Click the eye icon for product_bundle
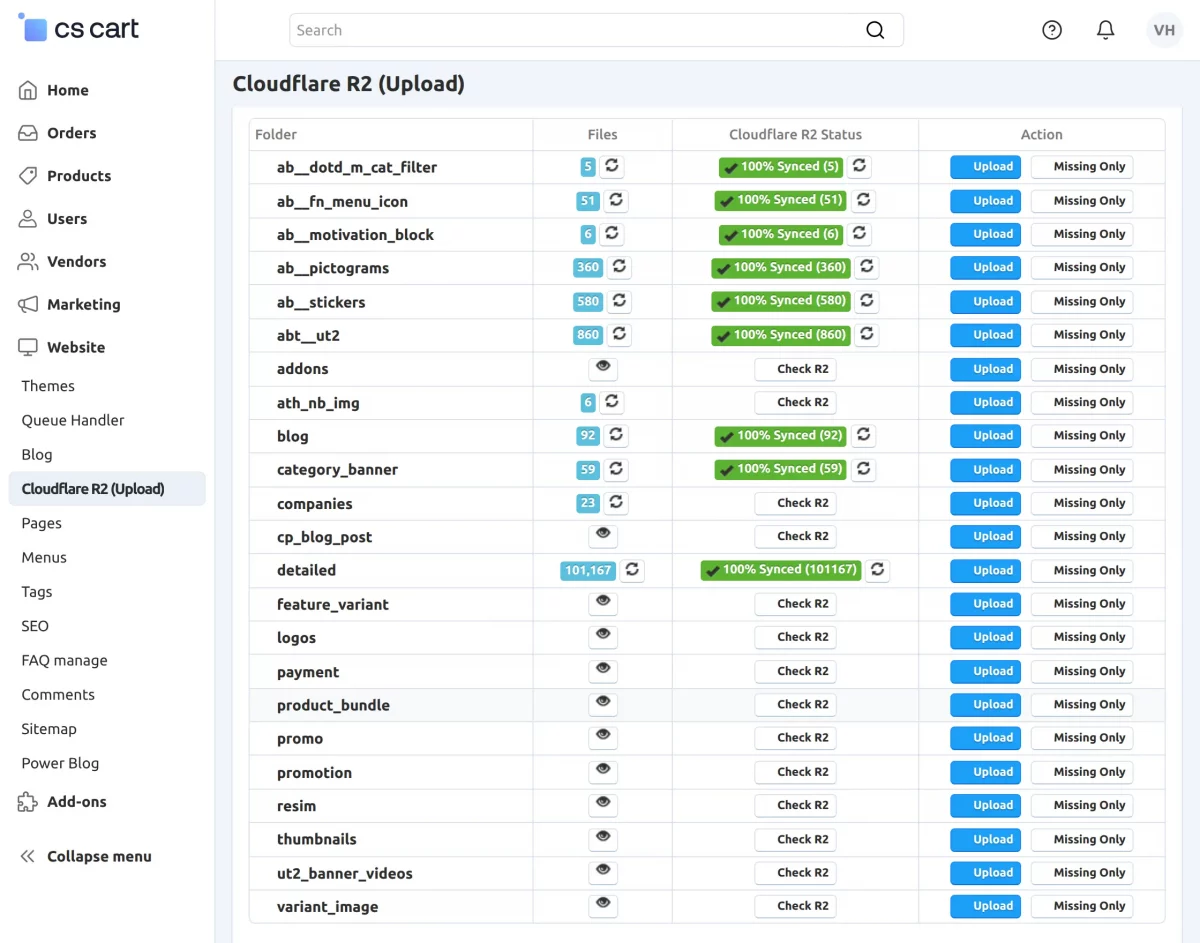Screen dimensions: 1200x943 (x=603, y=704)
